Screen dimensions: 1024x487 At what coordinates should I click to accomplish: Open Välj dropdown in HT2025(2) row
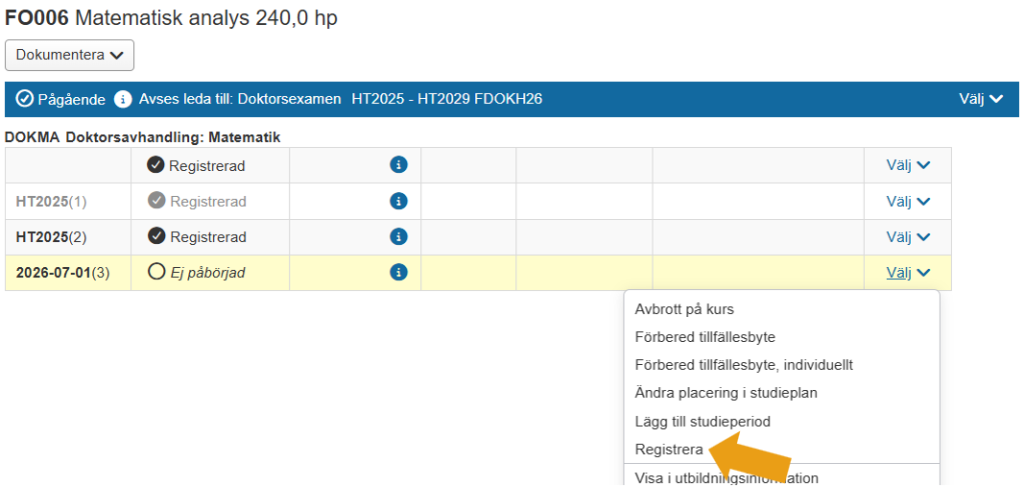click(908, 237)
